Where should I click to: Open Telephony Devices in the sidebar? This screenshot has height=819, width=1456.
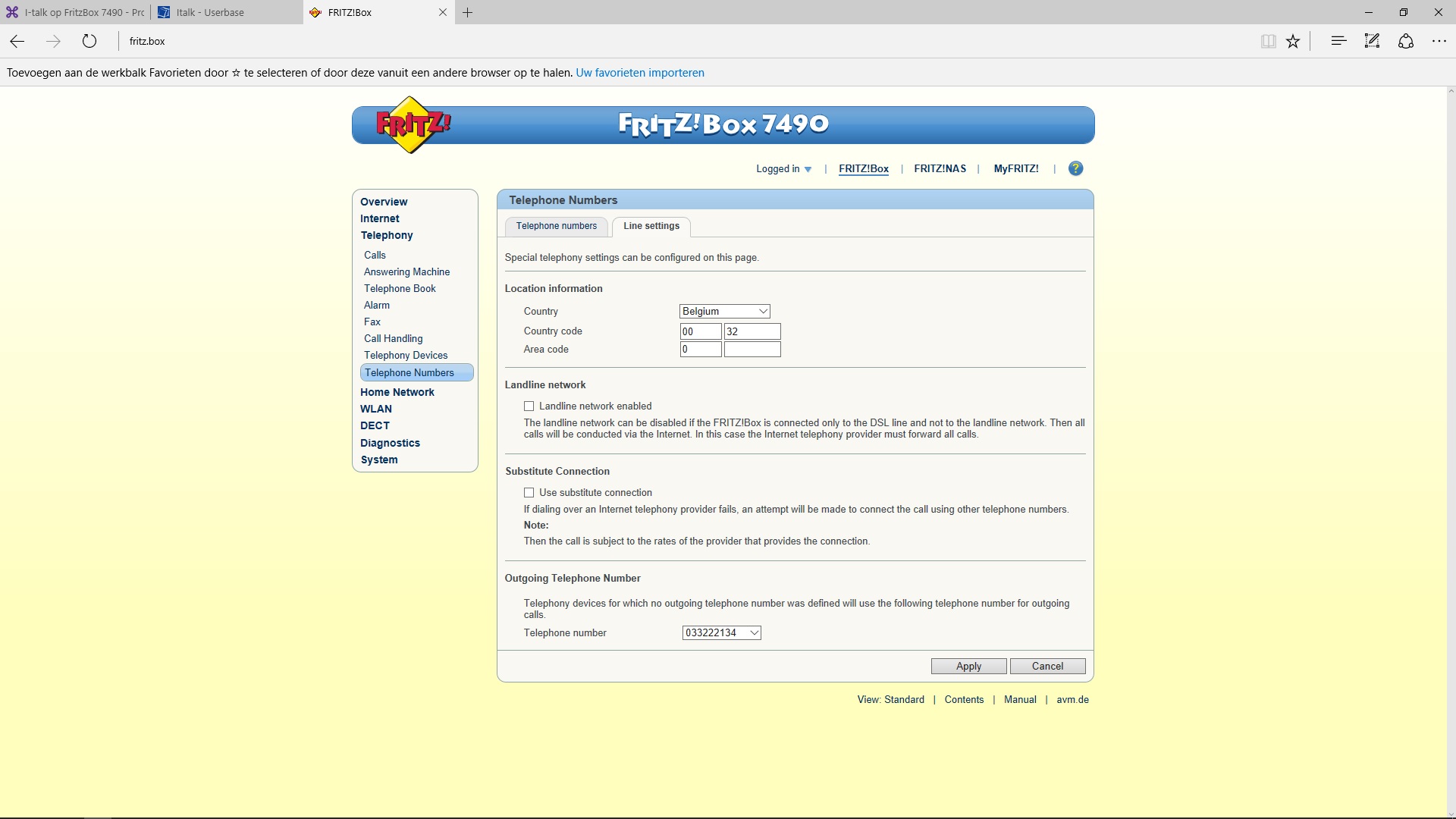click(x=406, y=356)
